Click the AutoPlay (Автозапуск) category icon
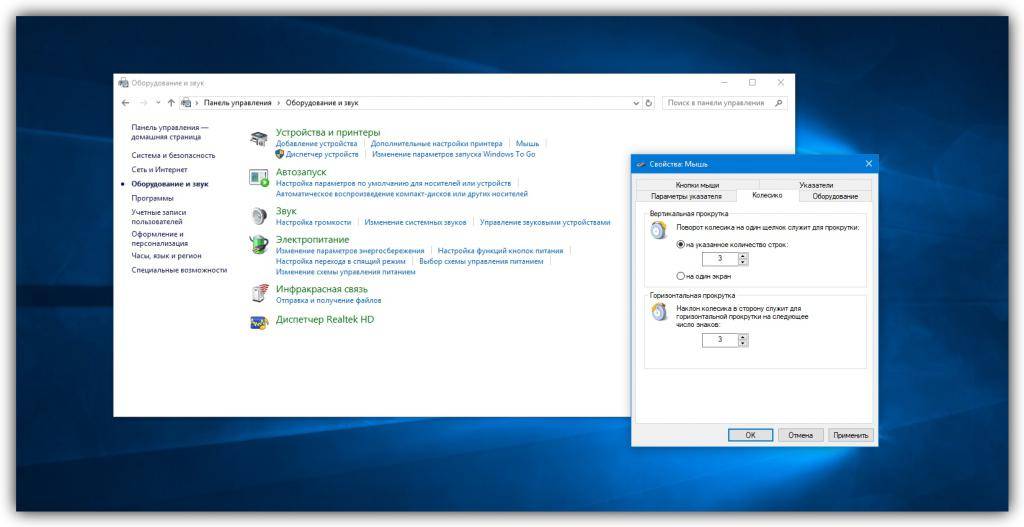This screenshot has width=1024, height=527. (259, 178)
